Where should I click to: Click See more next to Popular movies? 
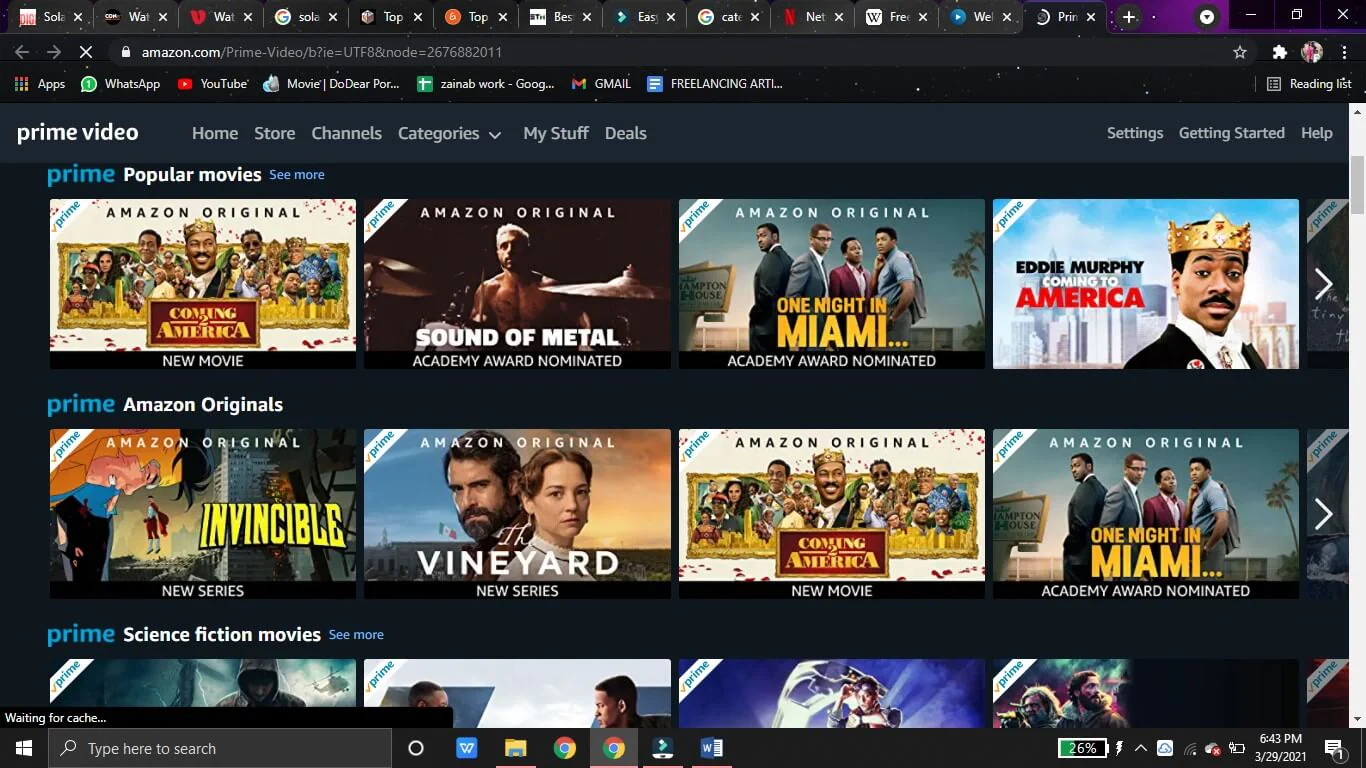click(297, 175)
